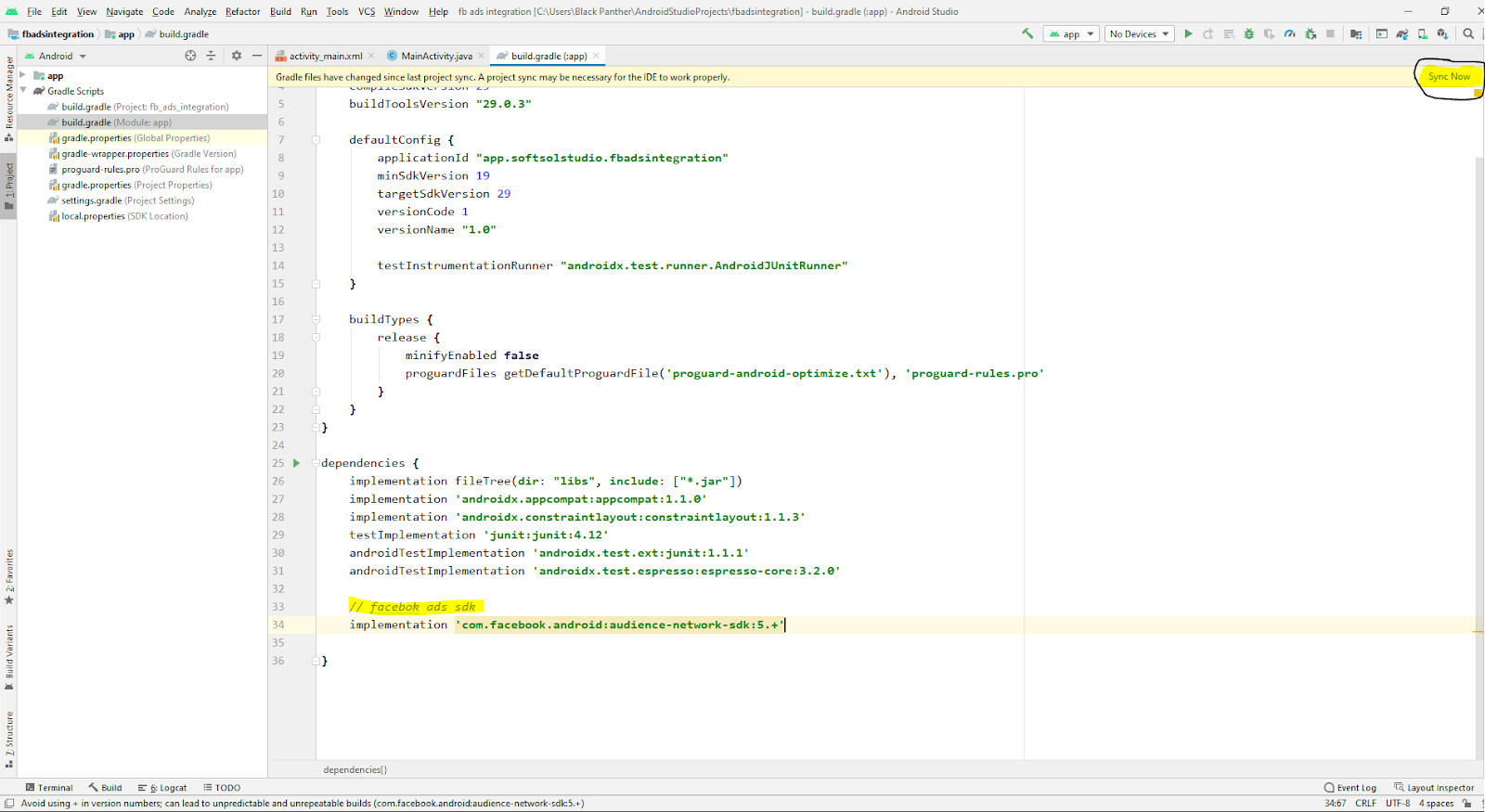
Task: Fold the dependencies block at line 25
Action: click(x=316, y=463)
